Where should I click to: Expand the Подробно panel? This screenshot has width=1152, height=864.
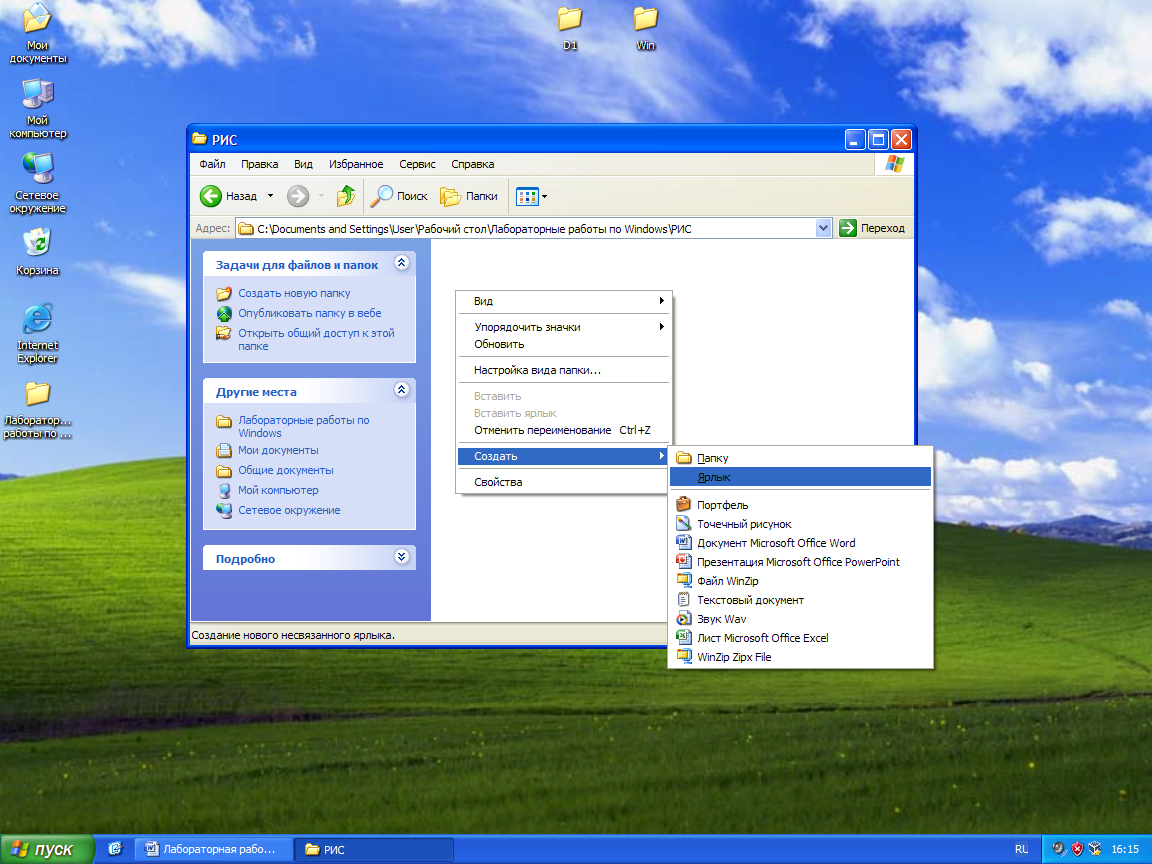pos(401,556)
